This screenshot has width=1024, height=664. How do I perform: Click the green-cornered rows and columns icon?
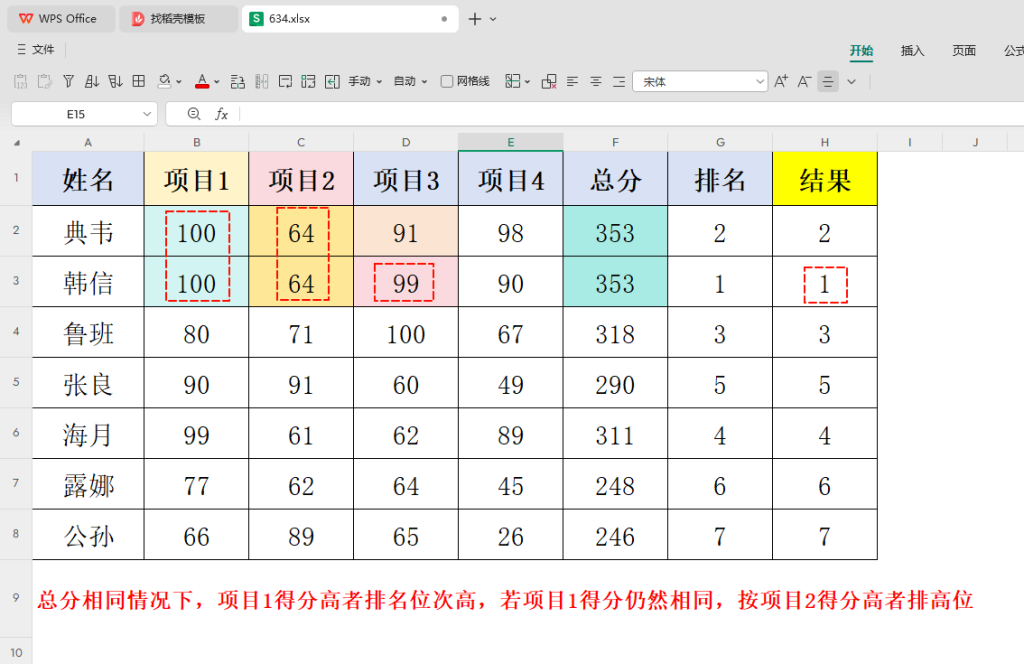pos(308,82)
